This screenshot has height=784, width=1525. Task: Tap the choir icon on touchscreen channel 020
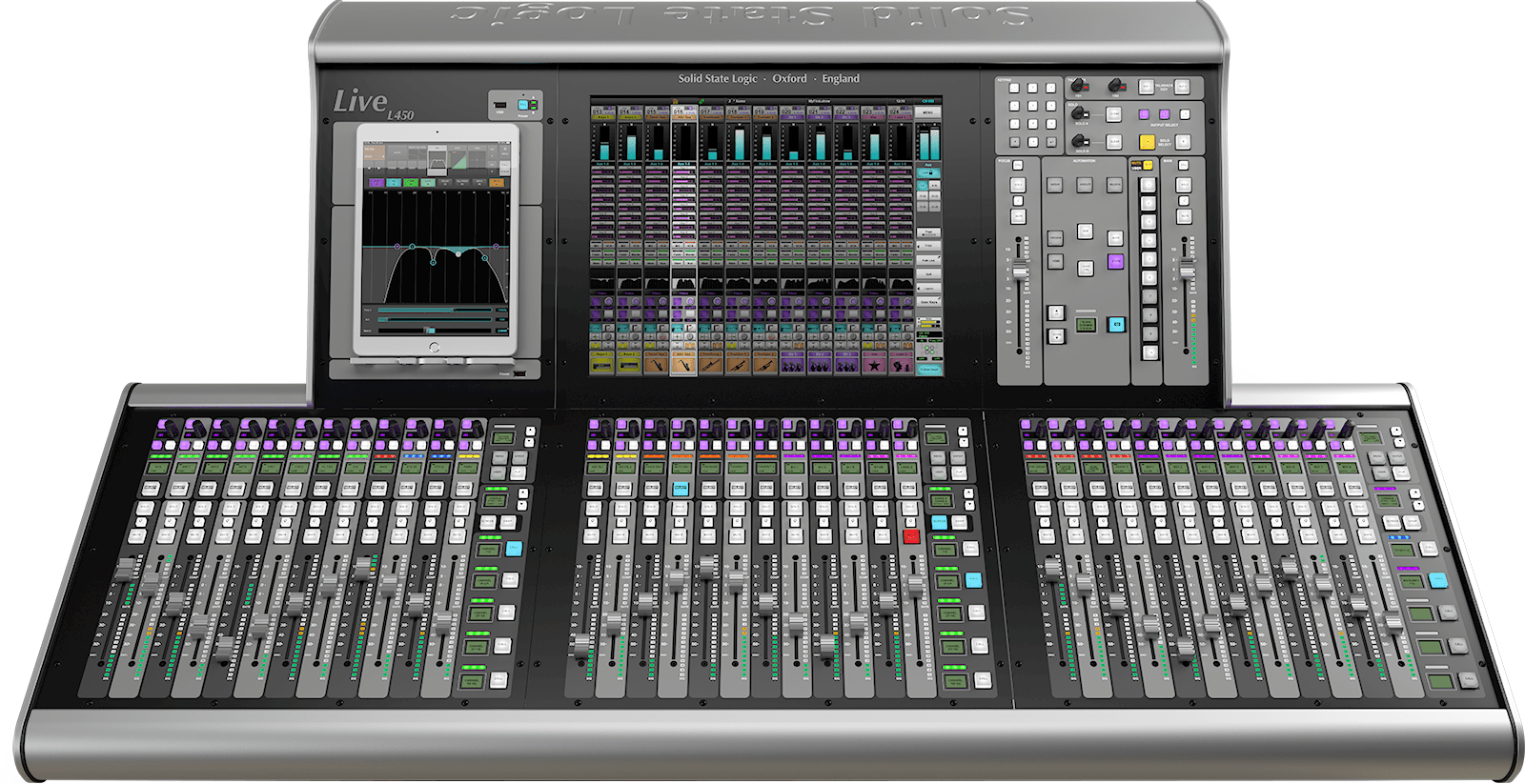792,365
